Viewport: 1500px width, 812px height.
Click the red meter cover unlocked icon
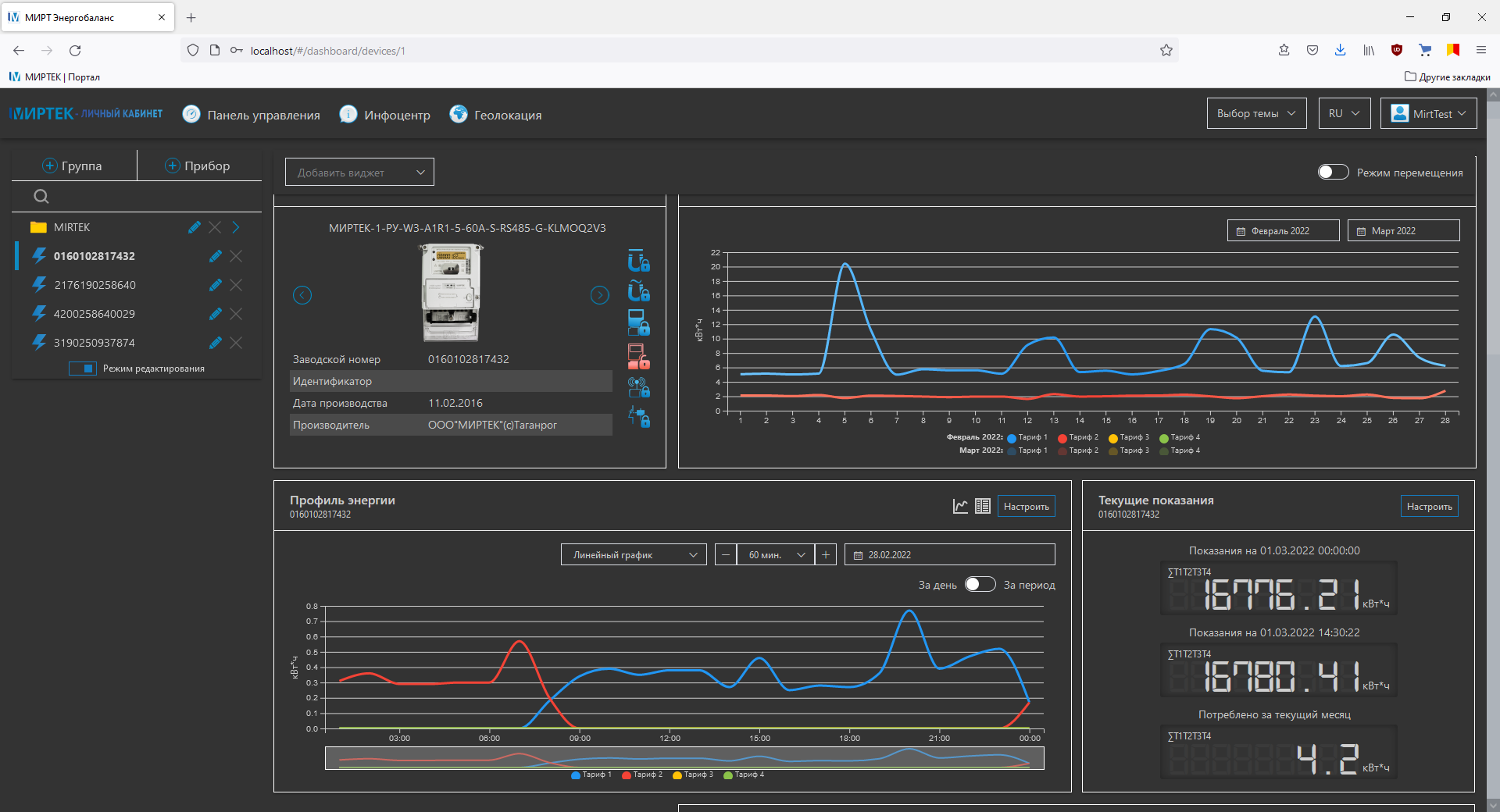point(638,356)
